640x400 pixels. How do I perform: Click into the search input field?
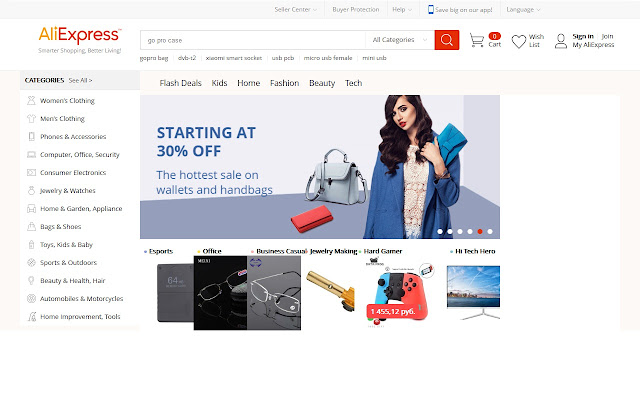(253, 40)
